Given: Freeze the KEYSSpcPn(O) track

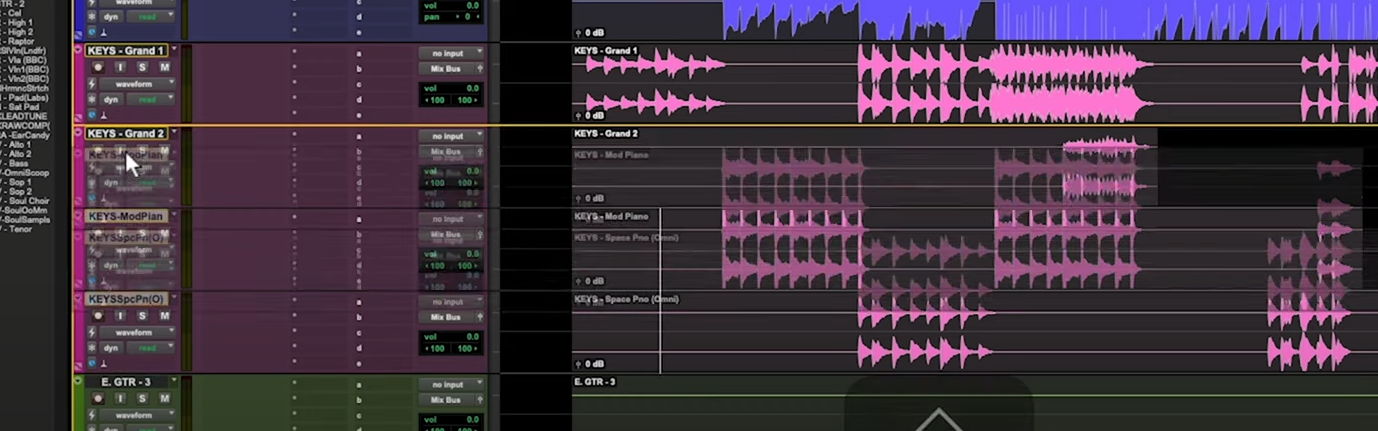Looking at the screenshot, I should tap(92, 348).
